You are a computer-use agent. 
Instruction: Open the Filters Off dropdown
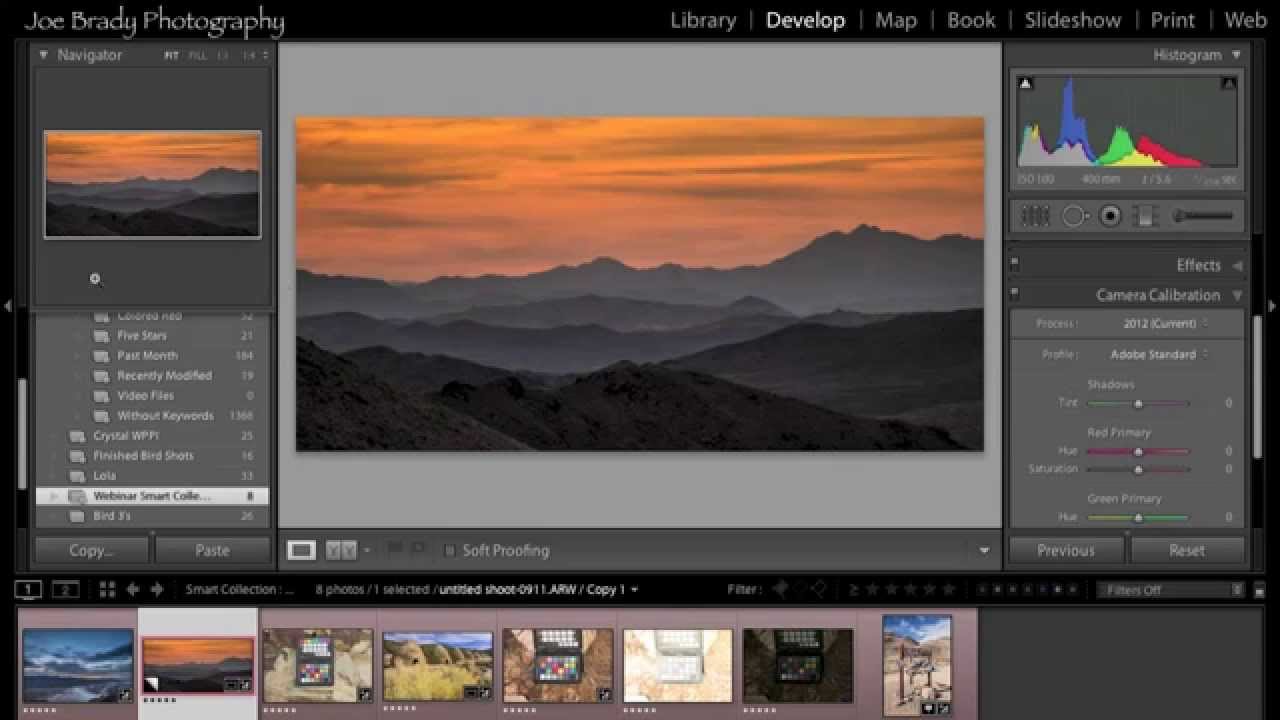(1171, 590)
